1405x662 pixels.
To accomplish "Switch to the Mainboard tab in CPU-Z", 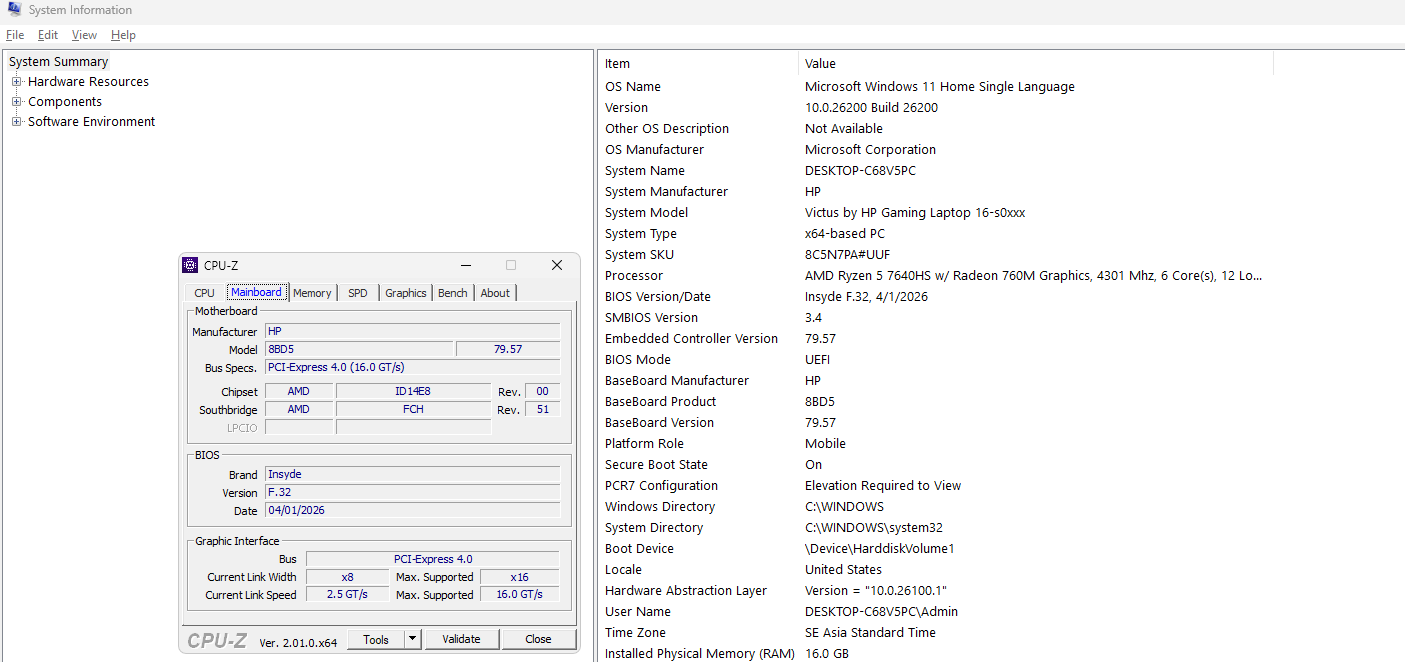I will (257, 292).
